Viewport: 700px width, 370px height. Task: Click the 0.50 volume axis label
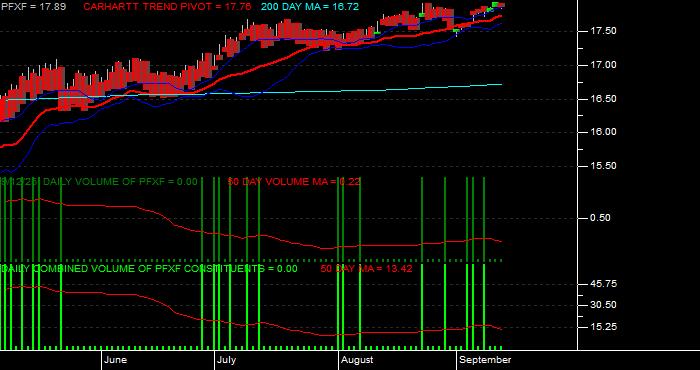click(x=600, y=218)
